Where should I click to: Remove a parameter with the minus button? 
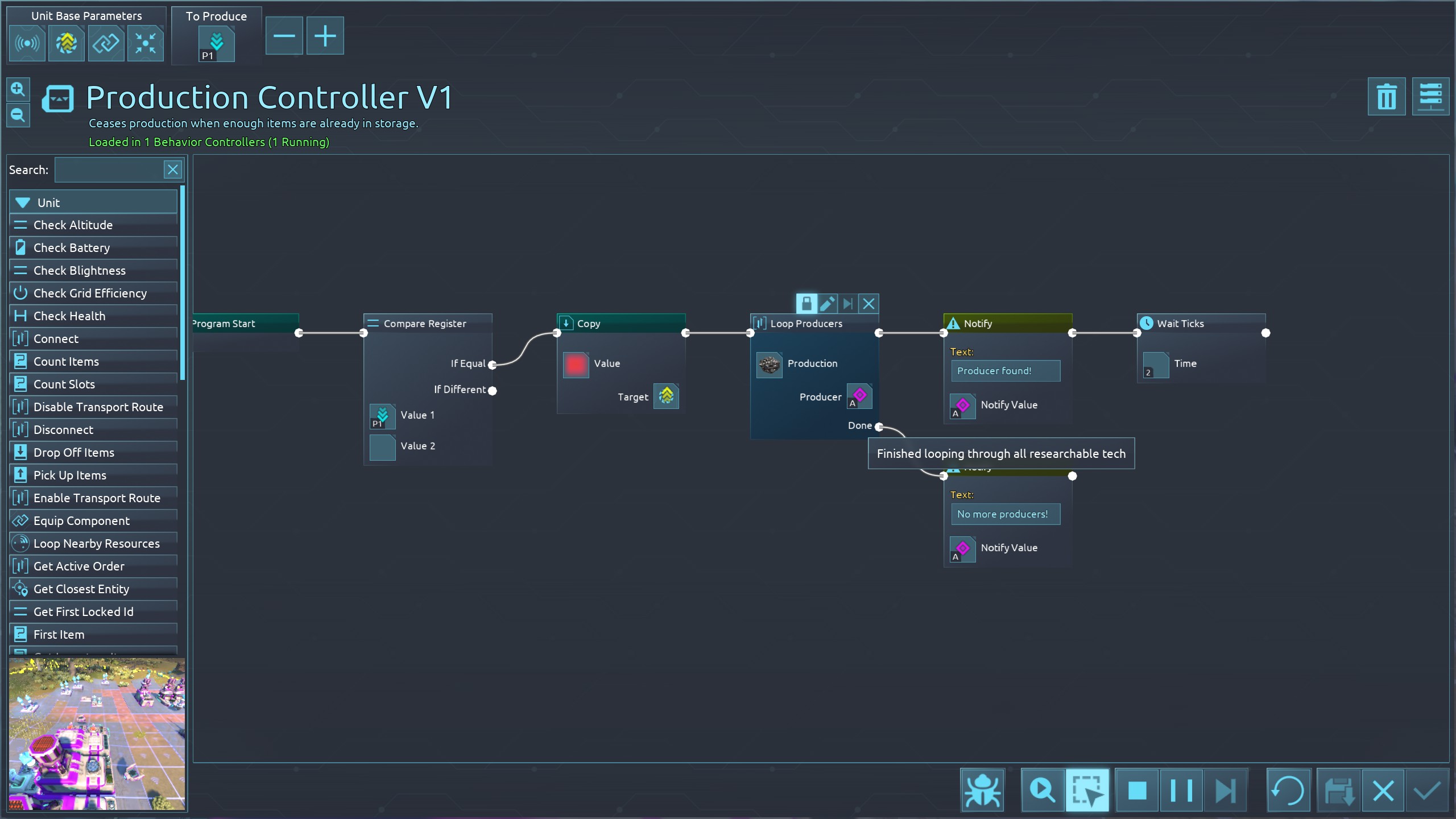pyautogui.click(x=284, y=36)
